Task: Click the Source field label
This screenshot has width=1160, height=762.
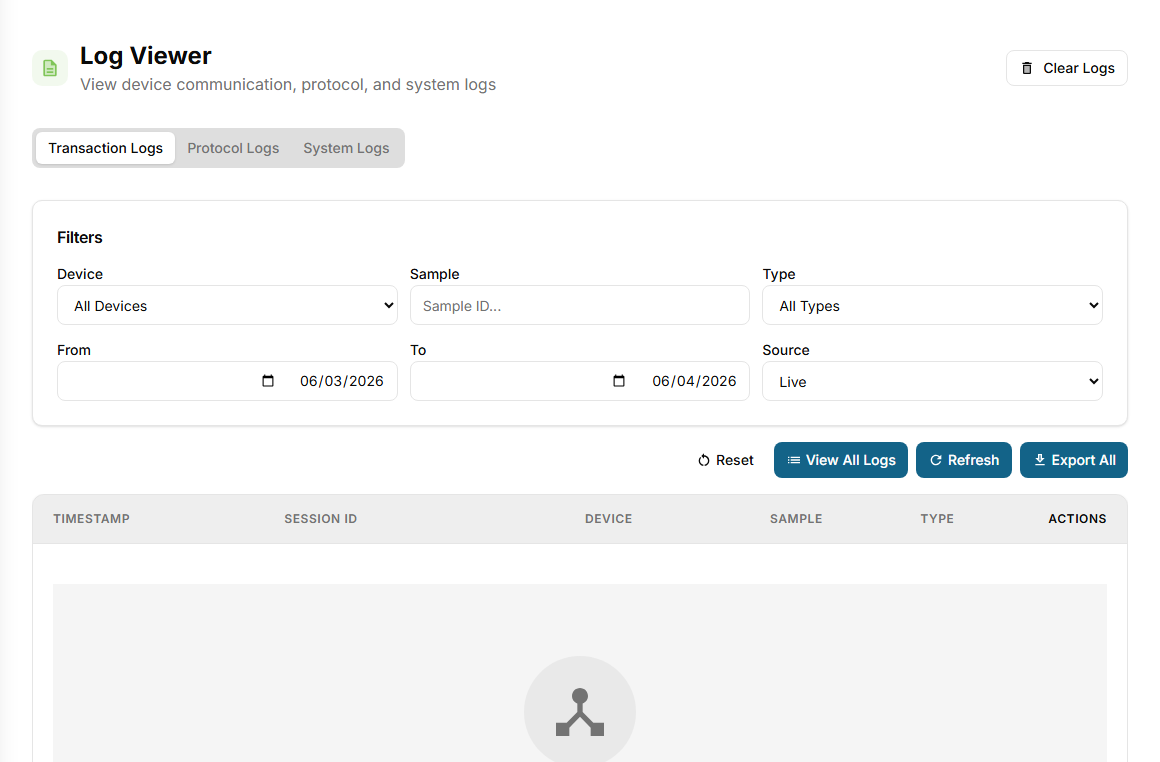Action: (786, 350)
